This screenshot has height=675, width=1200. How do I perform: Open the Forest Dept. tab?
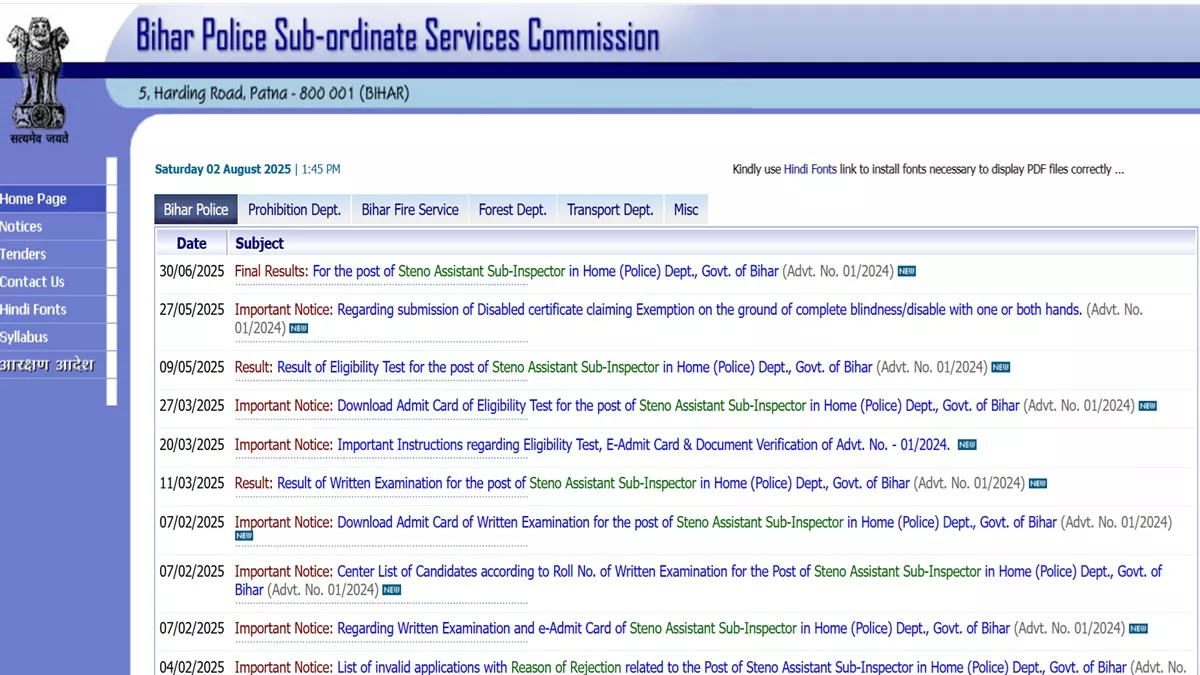pyautogui.click(x=513, y=209)
